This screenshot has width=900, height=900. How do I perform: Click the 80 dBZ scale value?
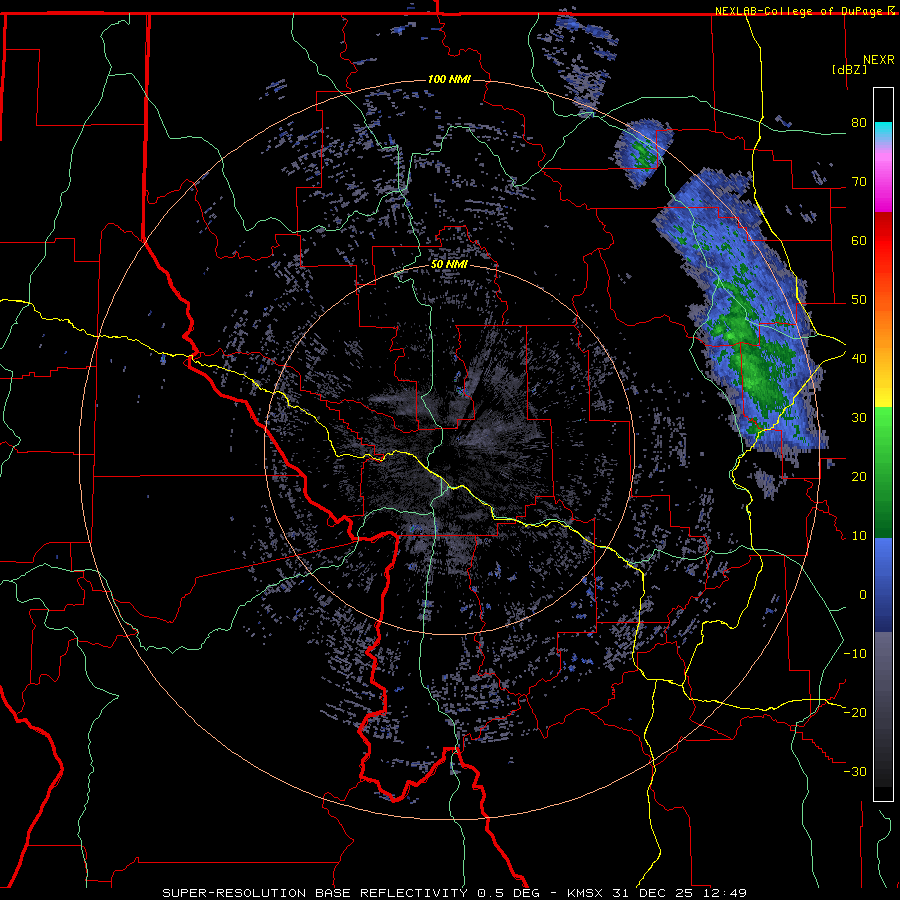point(859,123)
